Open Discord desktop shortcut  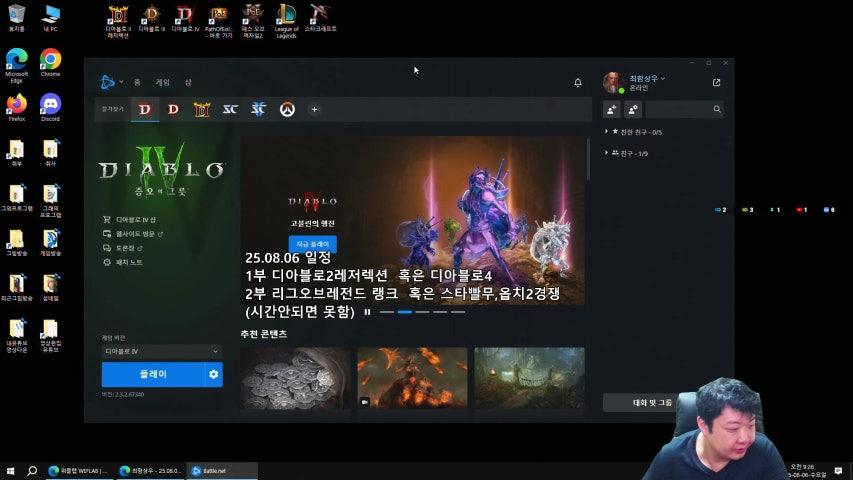[50, 107]
